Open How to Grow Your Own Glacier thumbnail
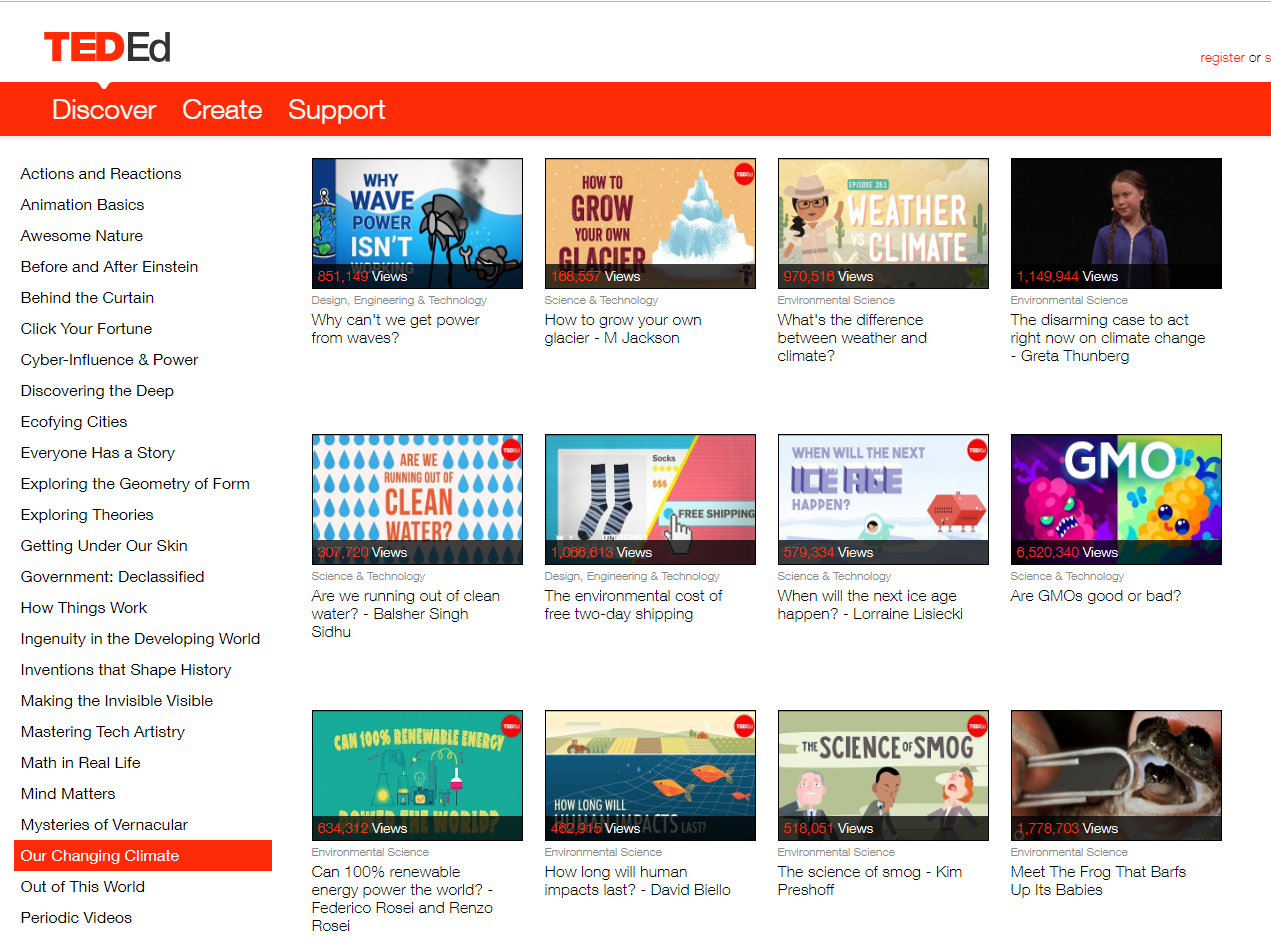 [650, 223]
